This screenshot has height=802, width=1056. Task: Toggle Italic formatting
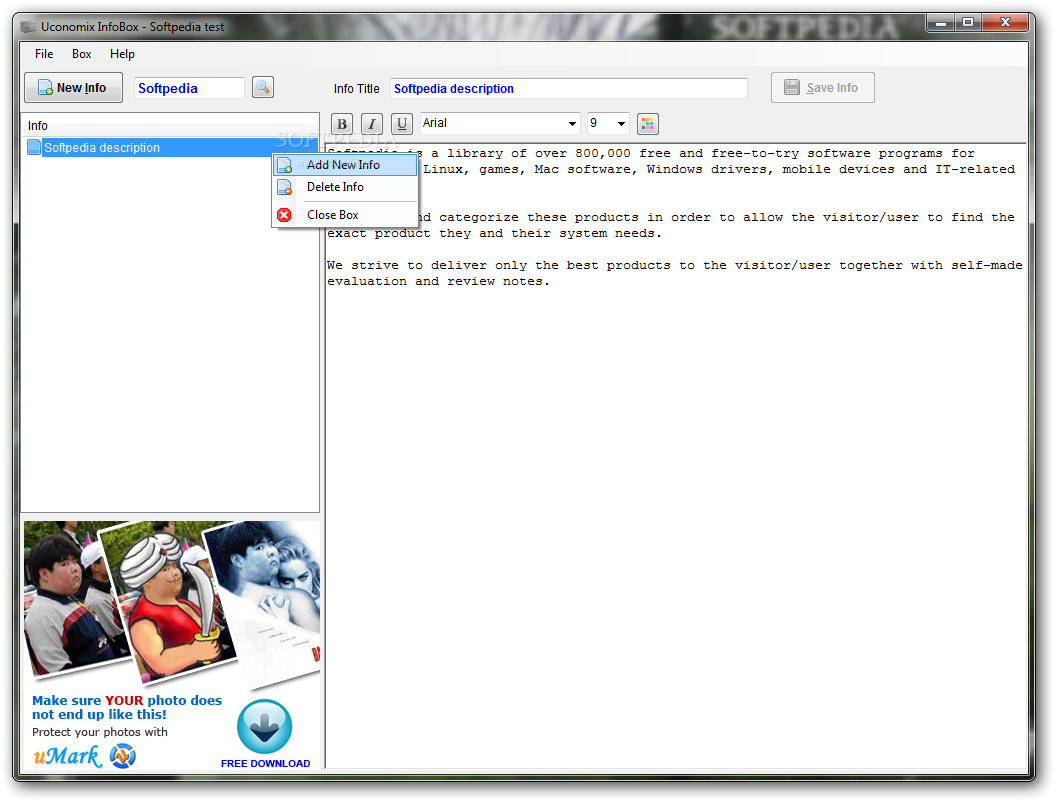[372, 124]
